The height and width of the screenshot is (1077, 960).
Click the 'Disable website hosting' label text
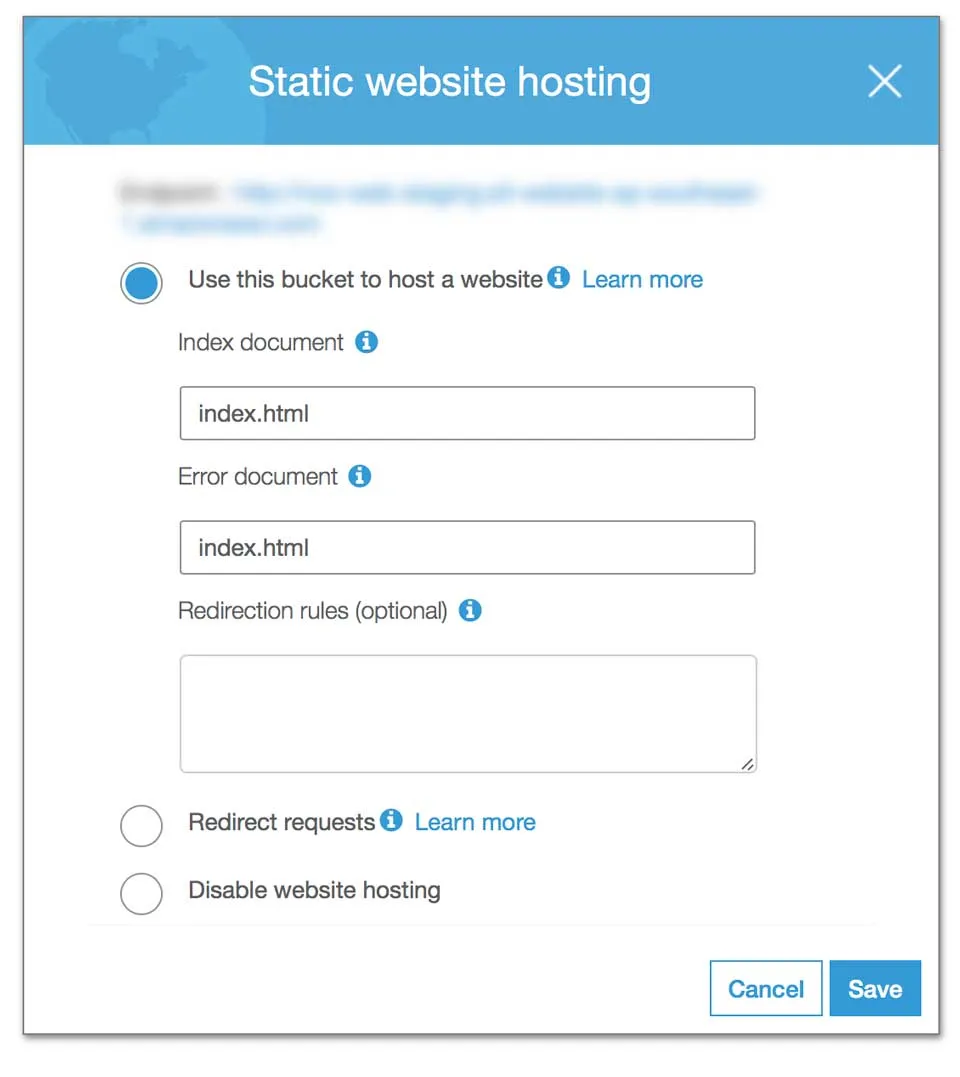314,890
